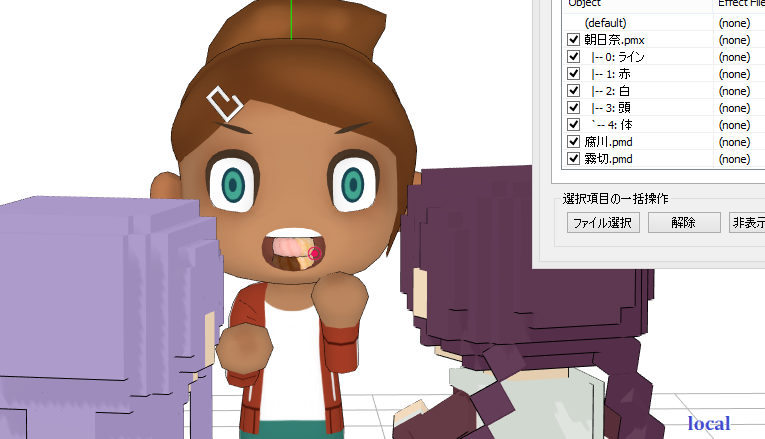Toggle the checkbox for 0: ライン
The height and width of the screenshot is (439, 765).
(x=573, y=57)
